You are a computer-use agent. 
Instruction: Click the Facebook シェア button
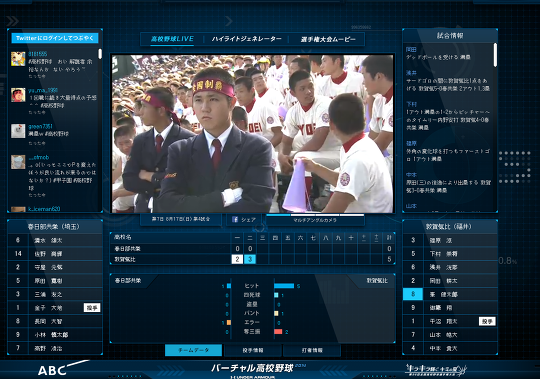click(244, 220)
